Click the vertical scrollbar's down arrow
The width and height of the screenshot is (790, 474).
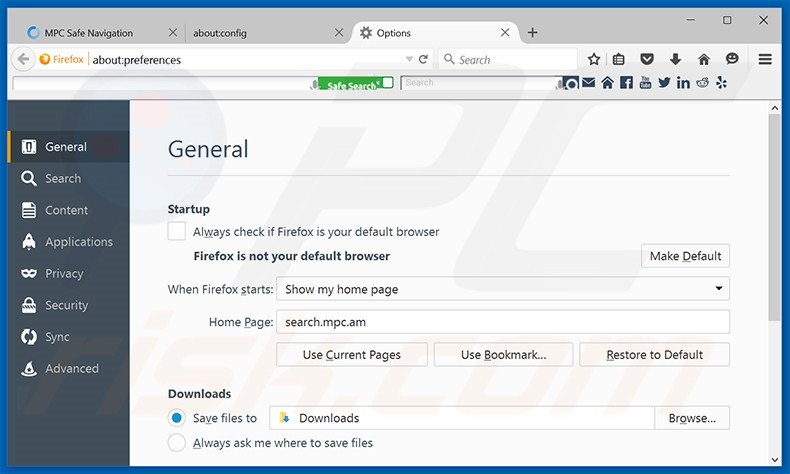(774, 460)
